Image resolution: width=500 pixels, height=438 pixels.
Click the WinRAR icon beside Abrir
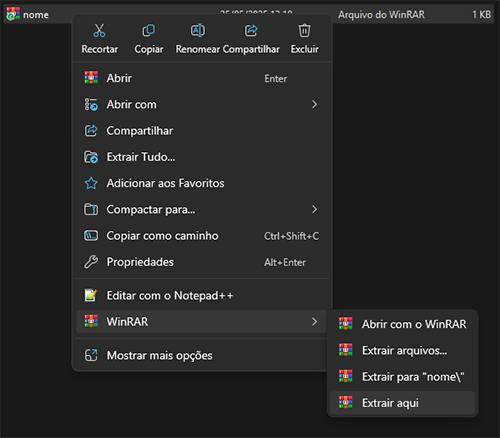[91, 78]
